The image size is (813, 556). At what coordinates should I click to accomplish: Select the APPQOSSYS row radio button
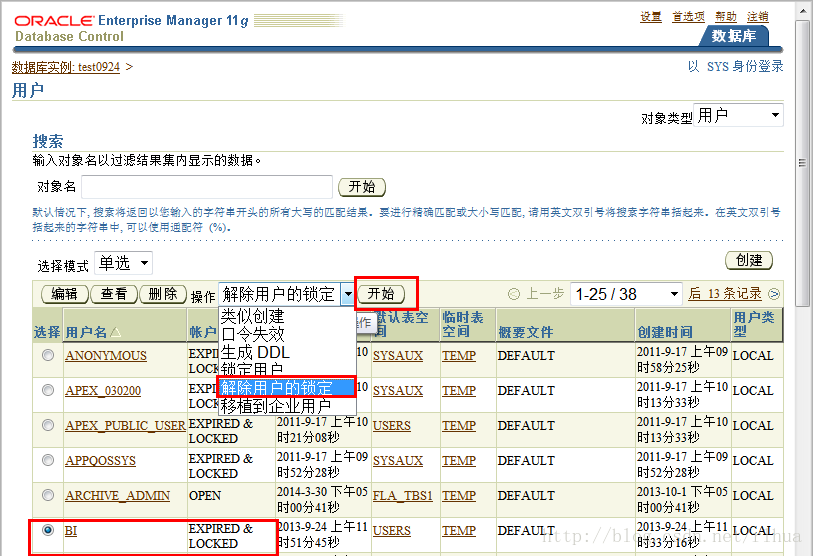(48, 460)
